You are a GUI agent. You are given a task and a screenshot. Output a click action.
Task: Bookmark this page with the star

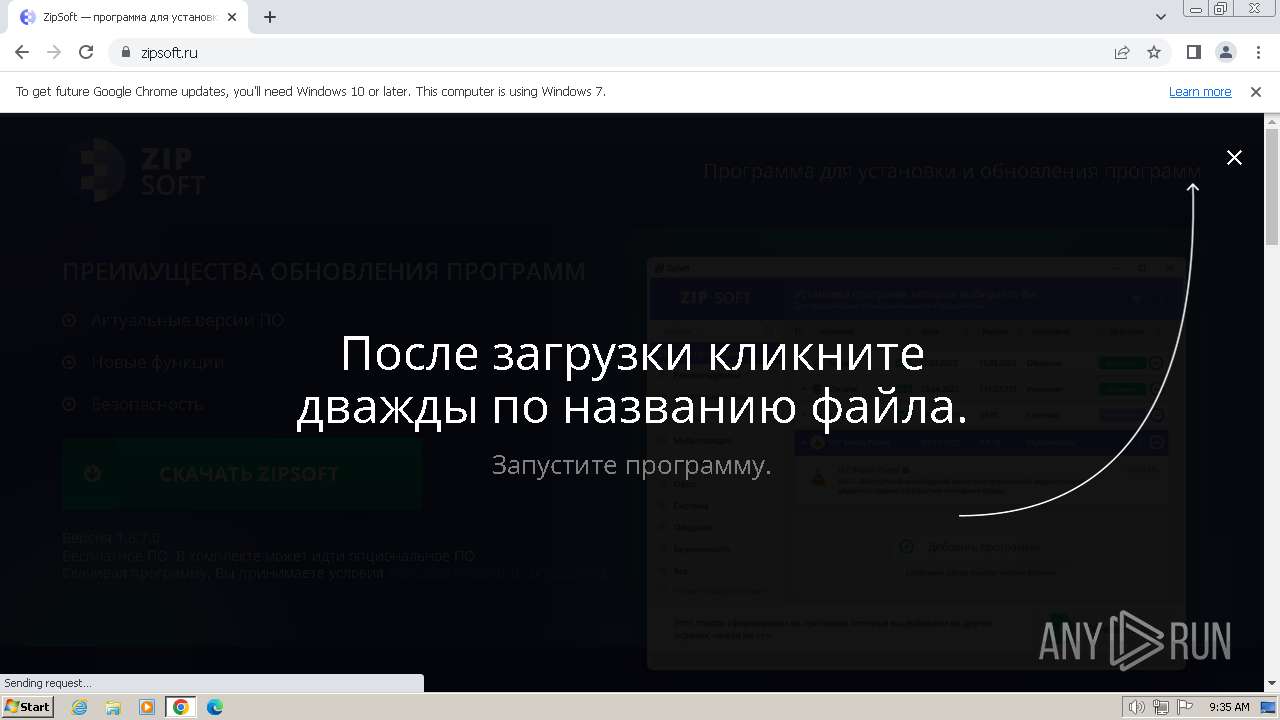point(1154,52)
